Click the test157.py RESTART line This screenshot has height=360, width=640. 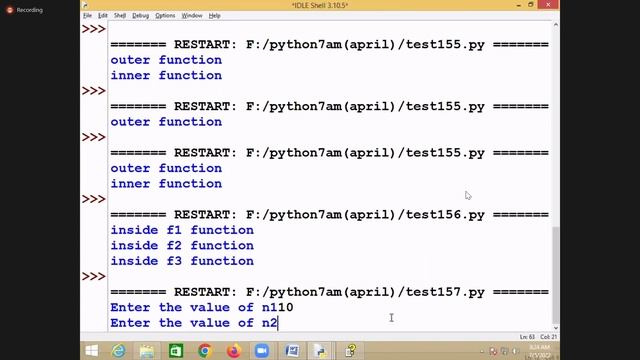(x=329, y=292)
